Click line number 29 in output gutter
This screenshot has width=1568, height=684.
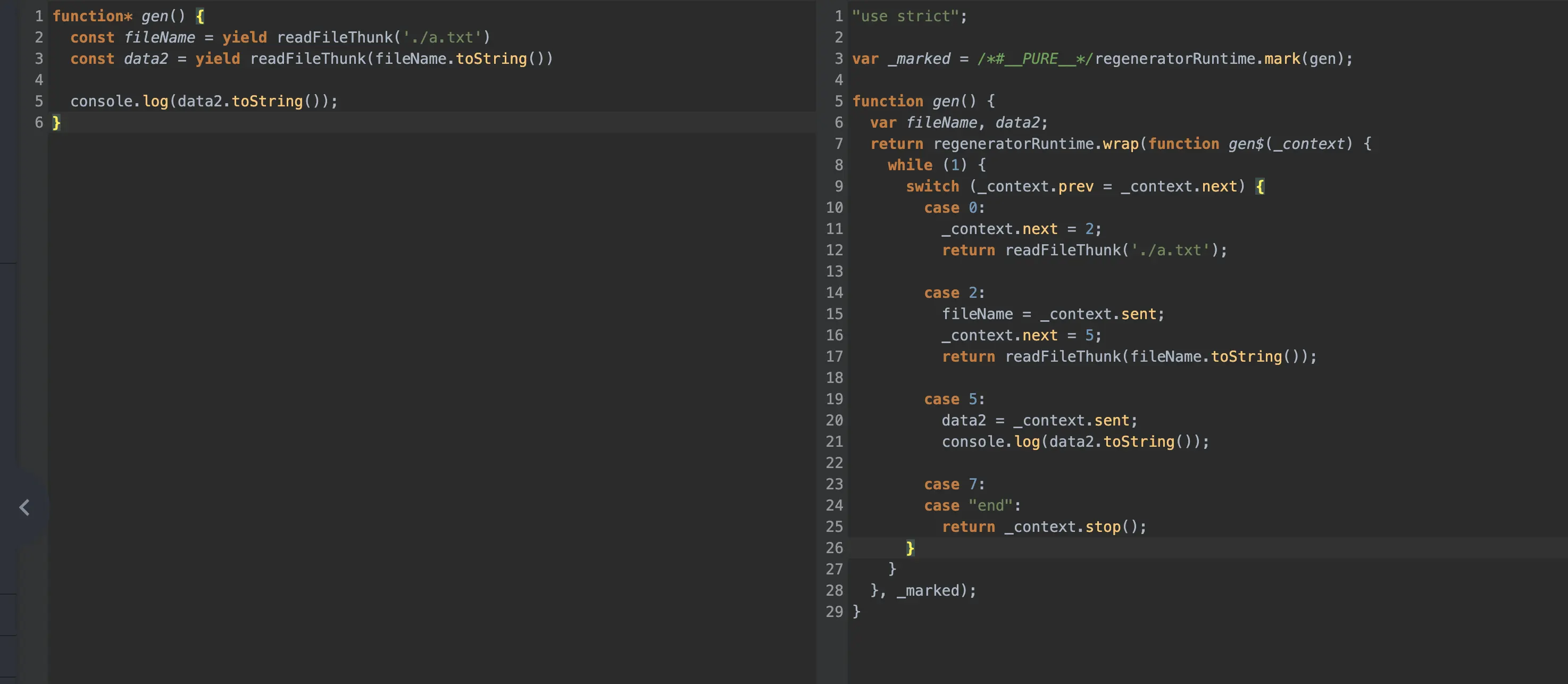pyautogui.click(x=834, y=612)
